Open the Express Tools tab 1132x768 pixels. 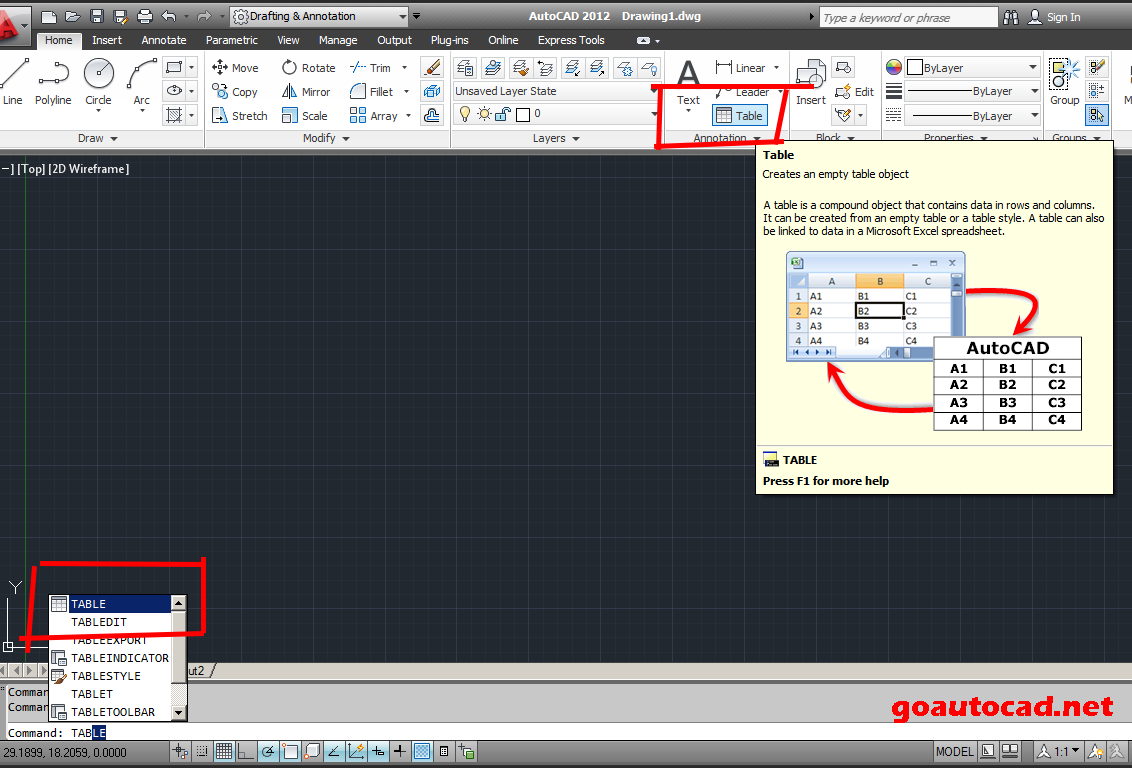[571, 40]
